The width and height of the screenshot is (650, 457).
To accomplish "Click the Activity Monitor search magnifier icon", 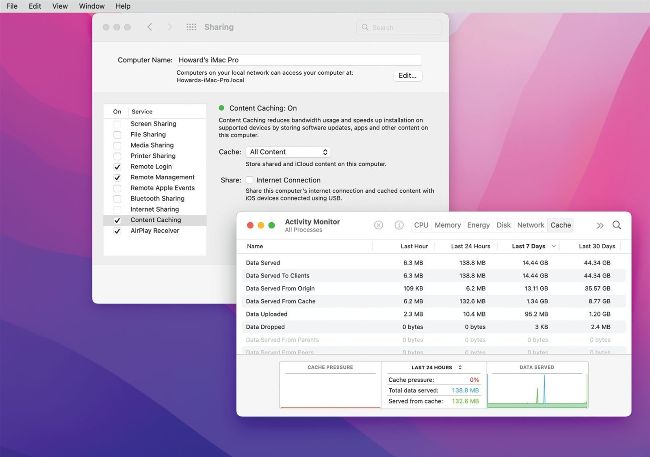I will tap(617, 225).
